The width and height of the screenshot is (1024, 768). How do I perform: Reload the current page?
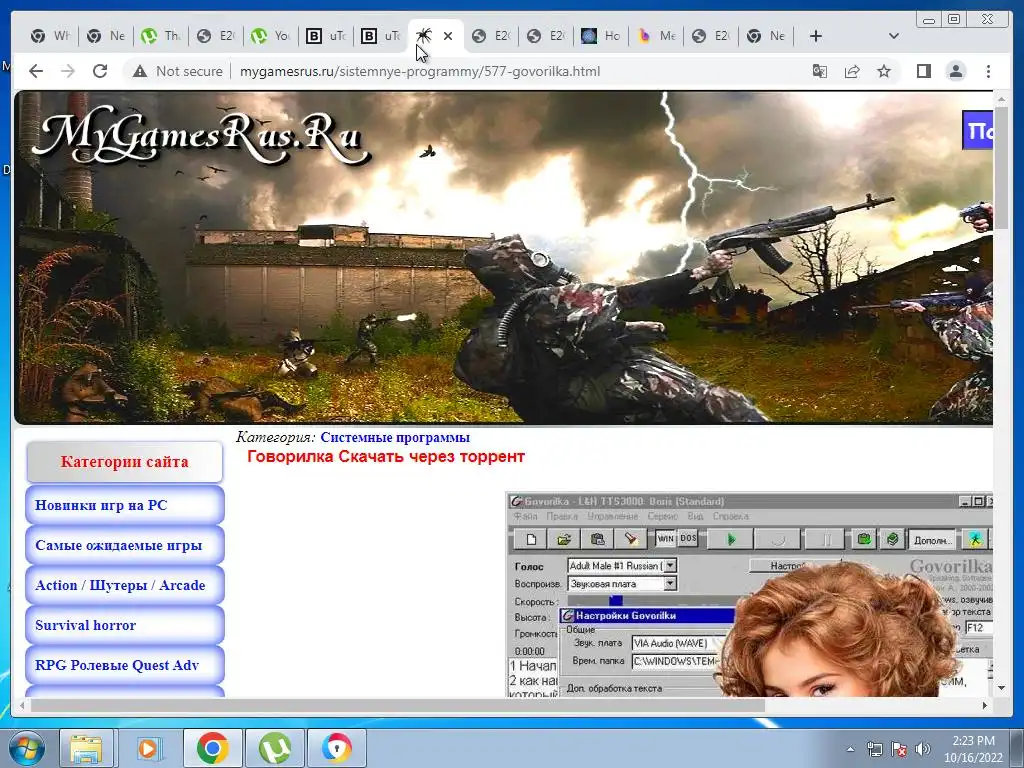pos(100,71)
